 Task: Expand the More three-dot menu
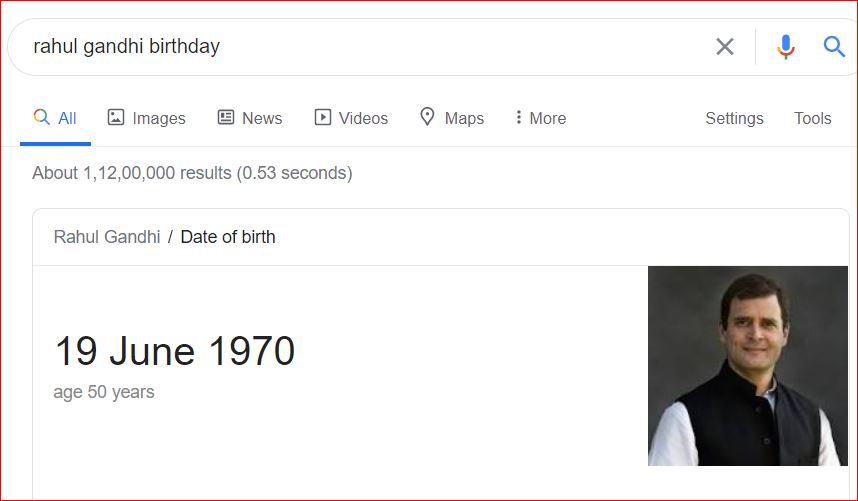(518, 117)
